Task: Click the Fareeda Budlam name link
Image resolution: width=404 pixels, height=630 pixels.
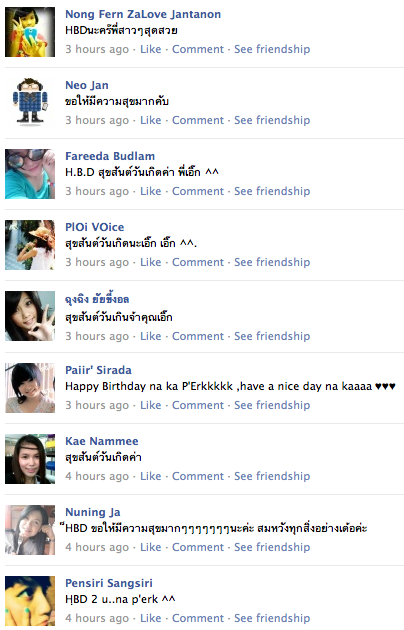Action: tap(110, 156)
